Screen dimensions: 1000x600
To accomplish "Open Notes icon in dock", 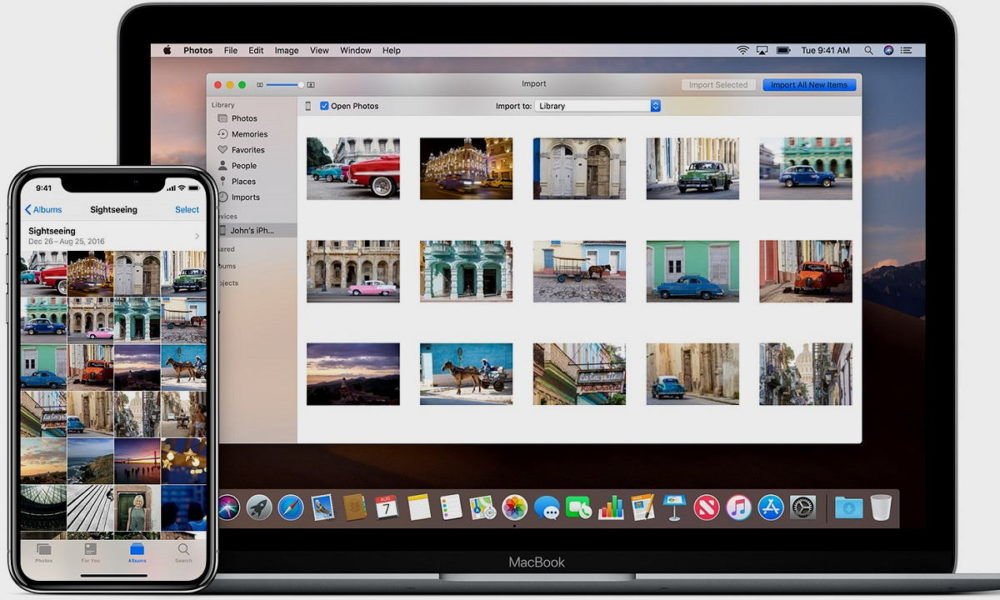I will [419, 508].
